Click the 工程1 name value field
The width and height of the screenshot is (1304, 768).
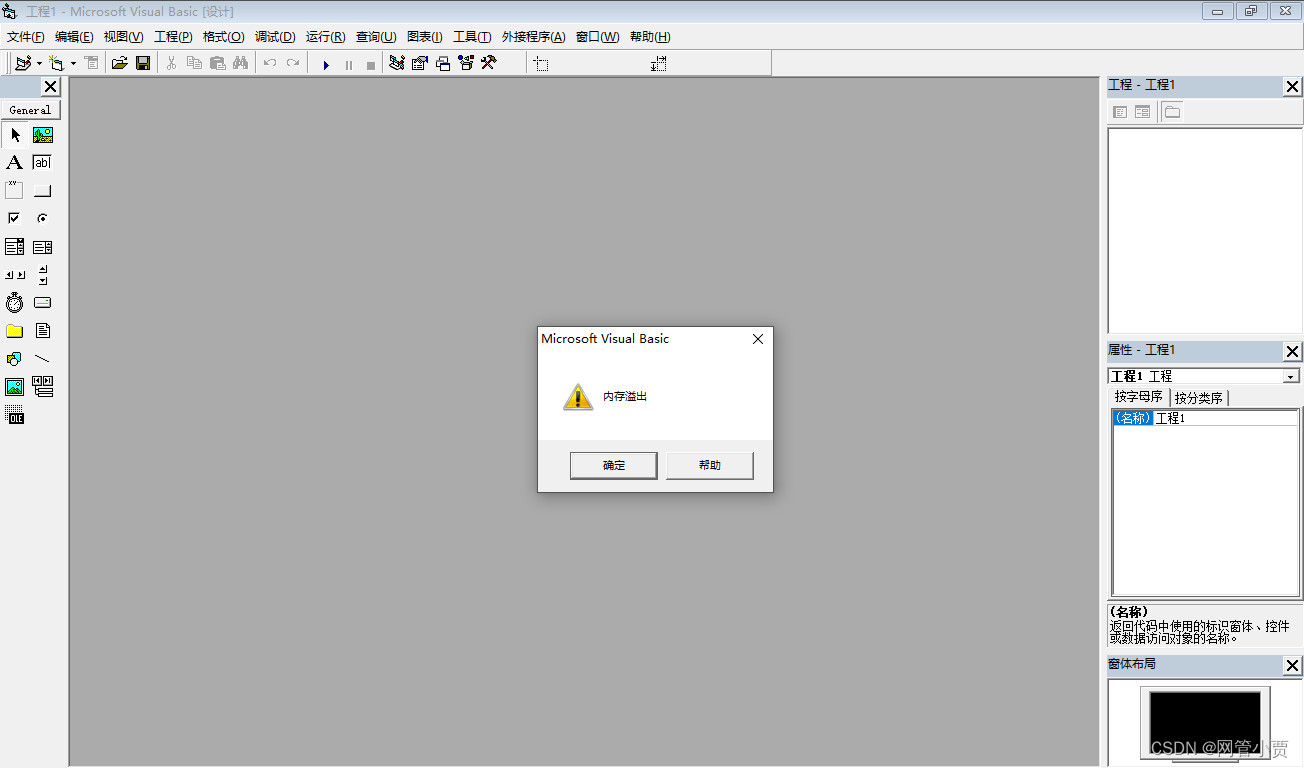(1226, 419)
